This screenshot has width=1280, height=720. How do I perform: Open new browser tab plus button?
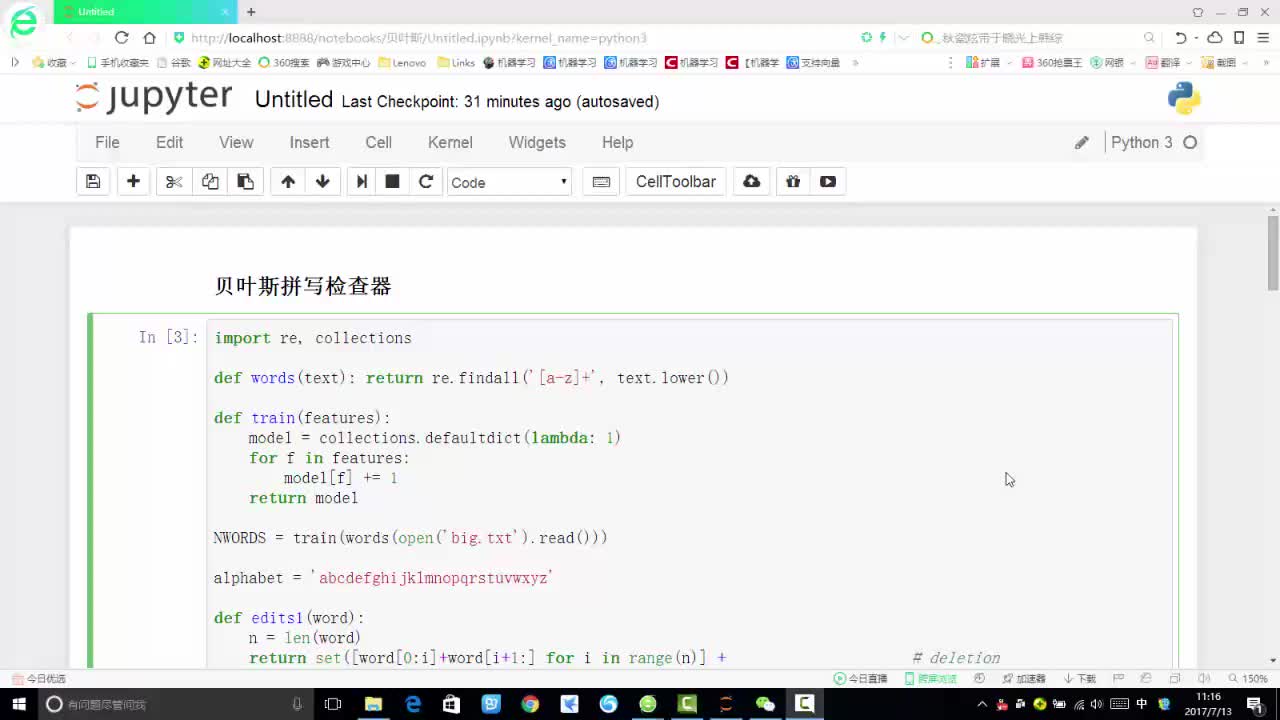coord(251,12)
